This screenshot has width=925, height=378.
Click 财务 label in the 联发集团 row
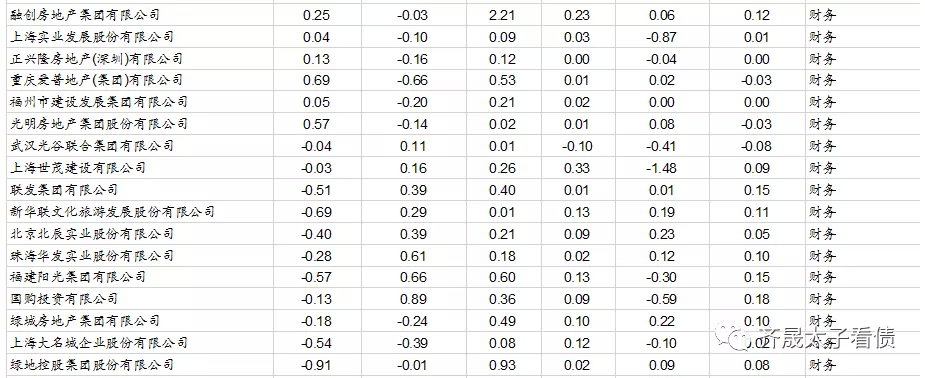tap(822, 190)
